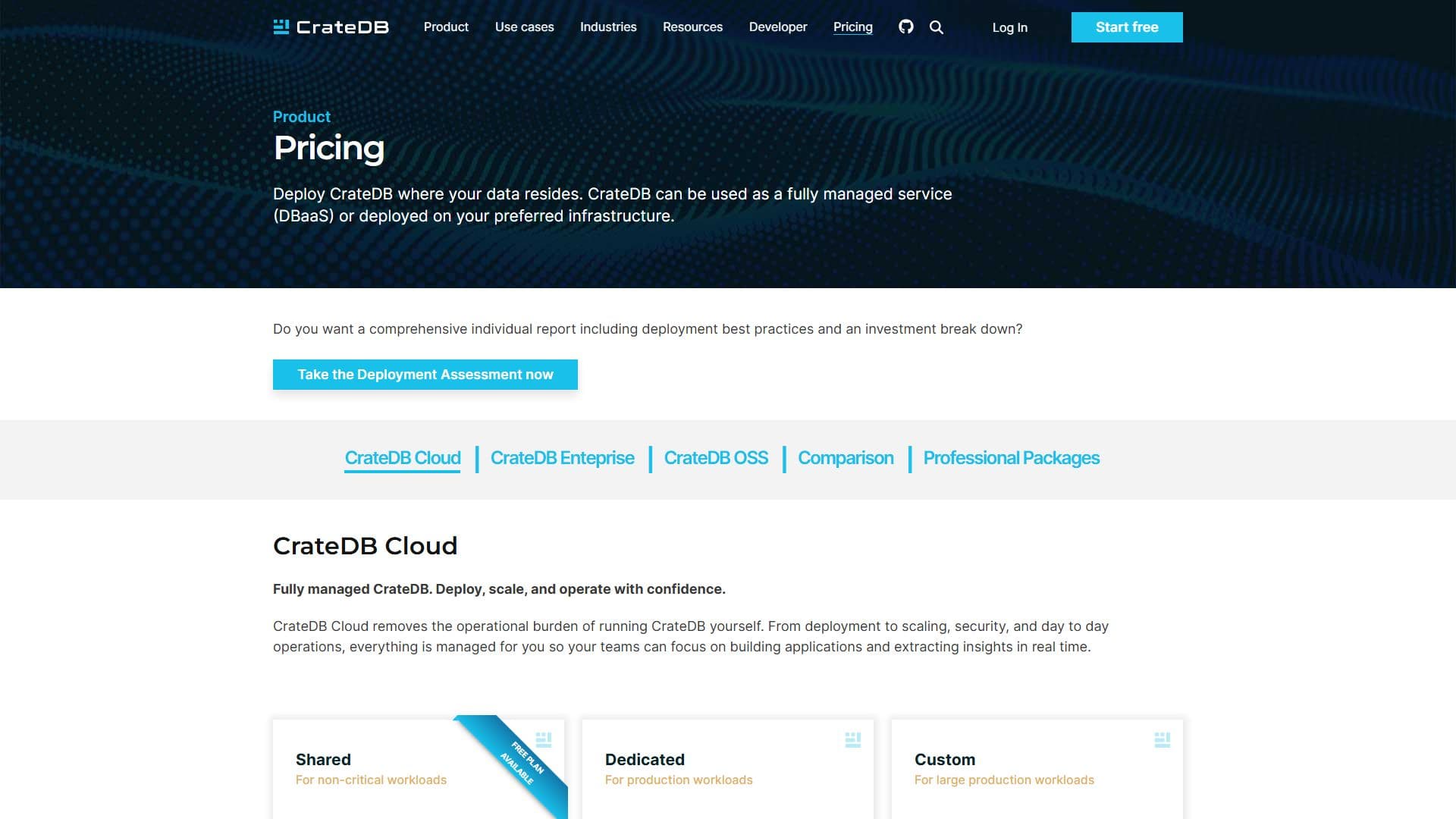Image resolution: width=1456 pixels, height=819 pixels.
Task: Click the CrateDB icon on Dedicated card
Action: [852, 739]
